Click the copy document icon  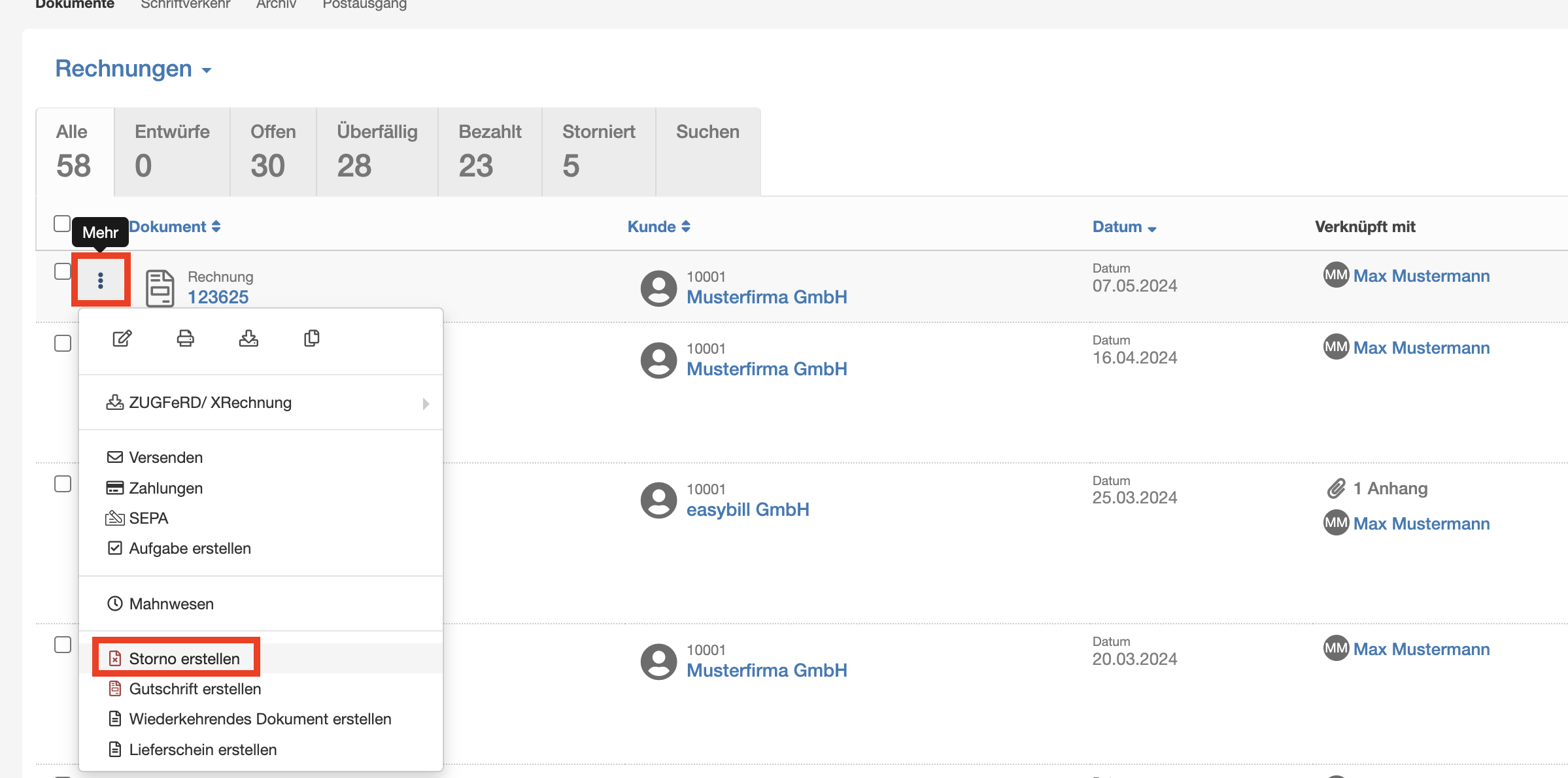click(x=312, y=338)
